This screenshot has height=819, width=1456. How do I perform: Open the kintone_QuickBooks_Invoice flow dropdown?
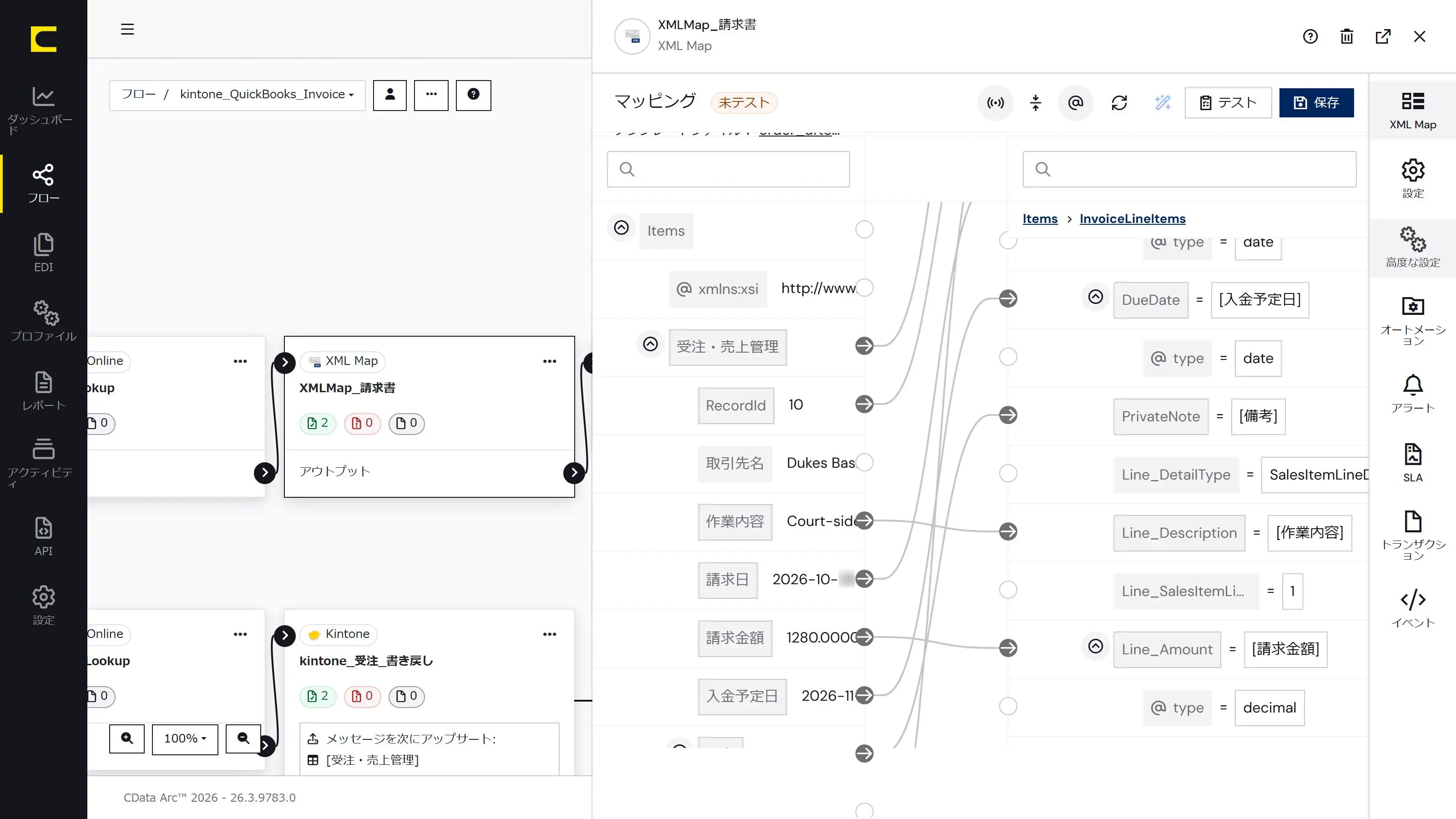coord(267,95)
